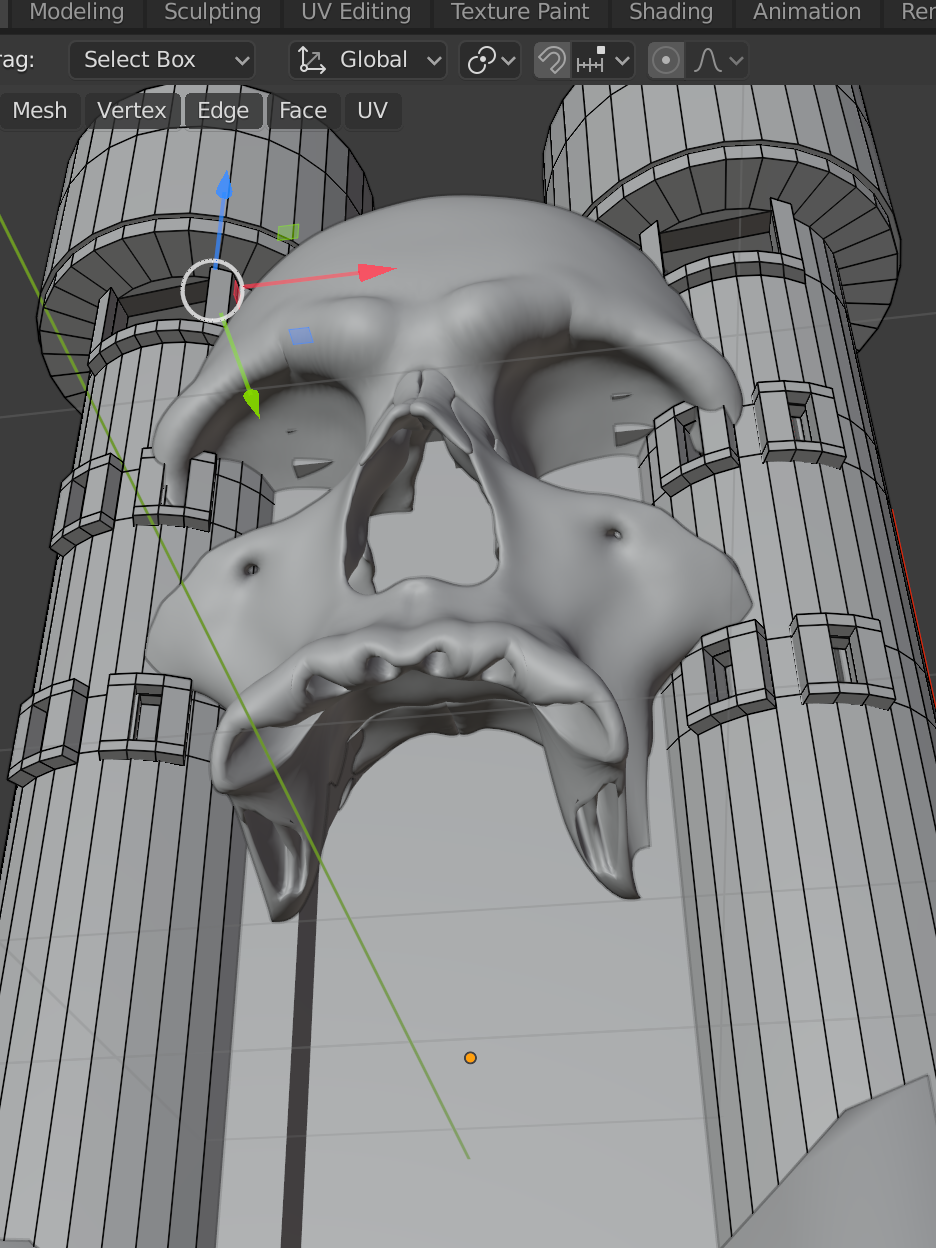This screenshot has width=936, height=1248.
Task: Click the green plane handle square on gizmo
Action: (x=288, y=233)
